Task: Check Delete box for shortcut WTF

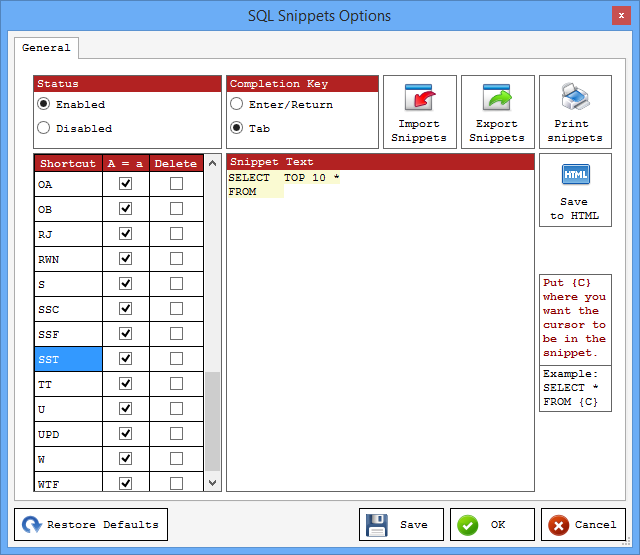Action: [176, 484]
